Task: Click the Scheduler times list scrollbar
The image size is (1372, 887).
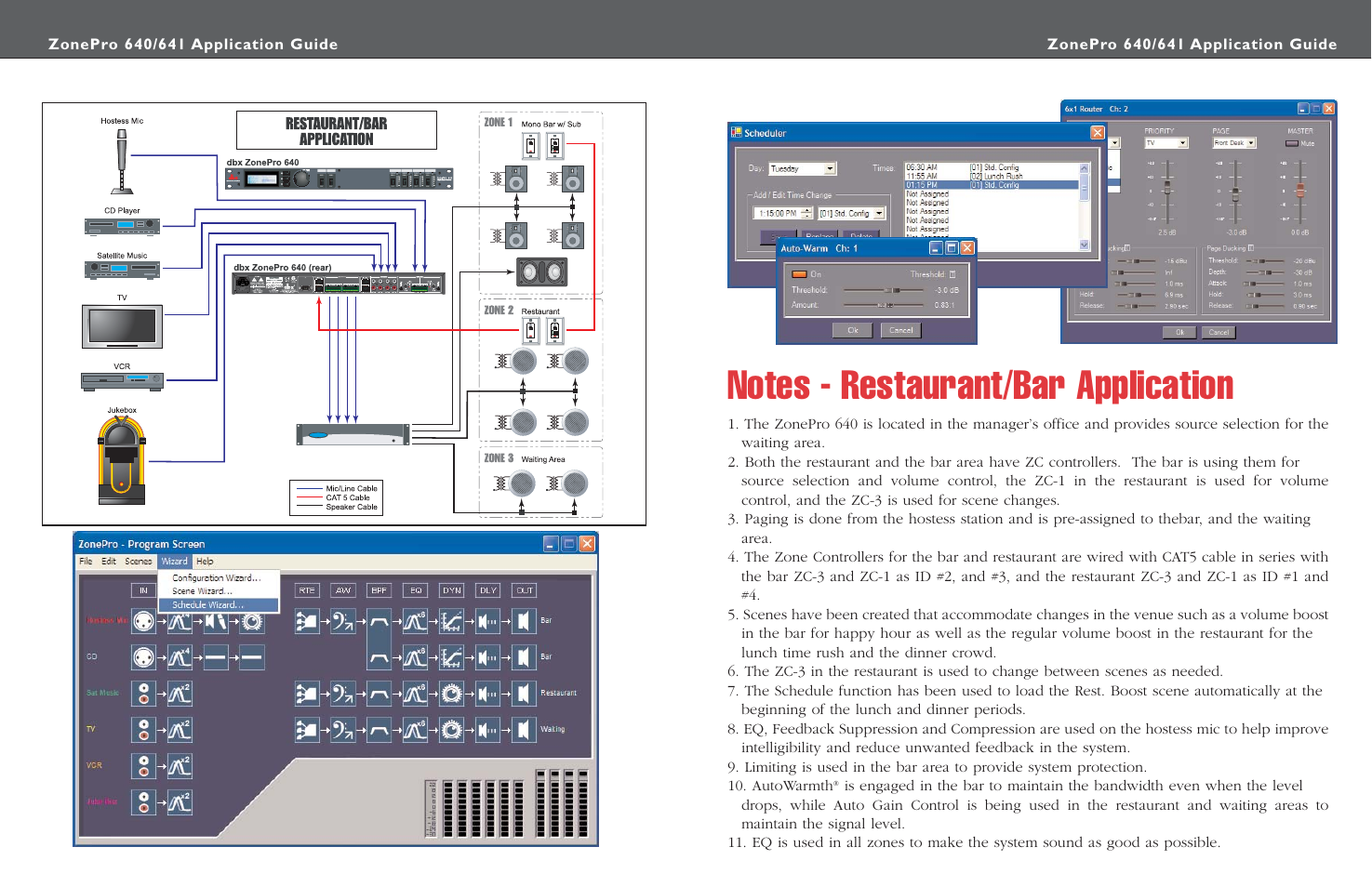Action: (x=1084, y=206)
